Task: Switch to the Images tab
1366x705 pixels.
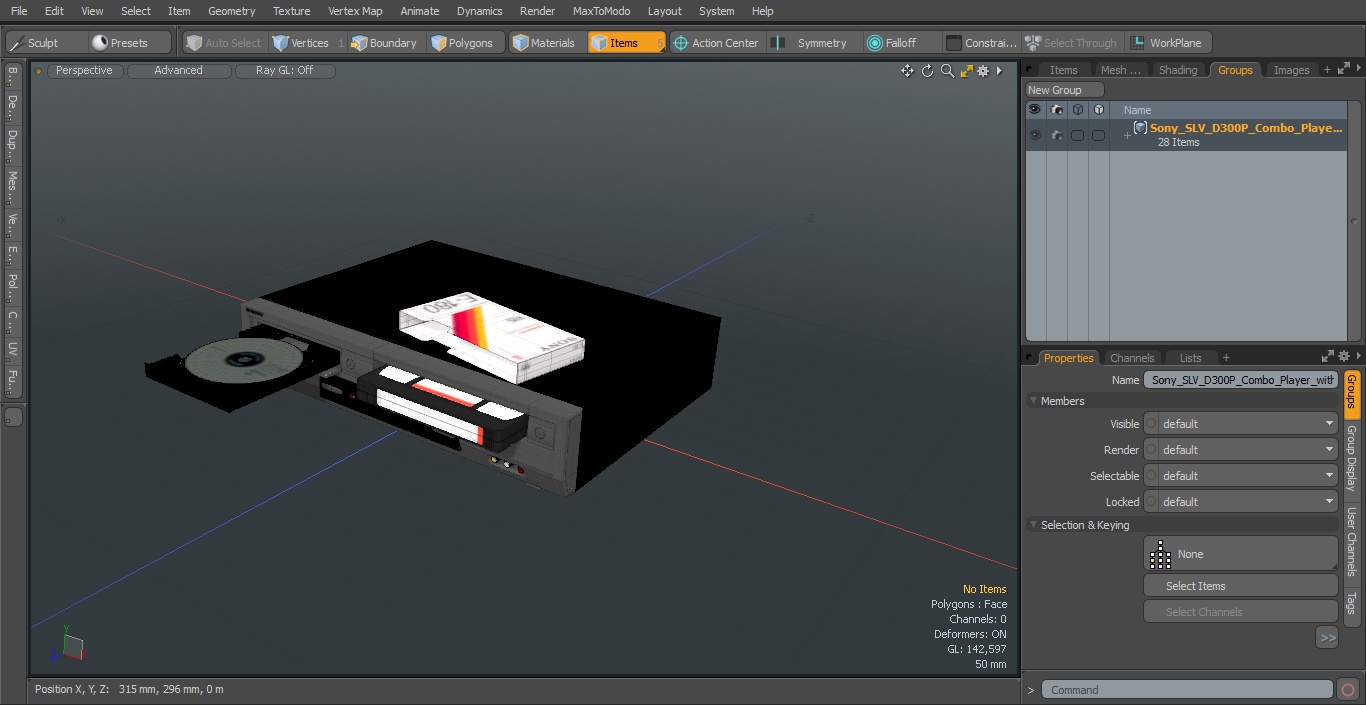Action: pyautogui.click(x=1291, y=70)
